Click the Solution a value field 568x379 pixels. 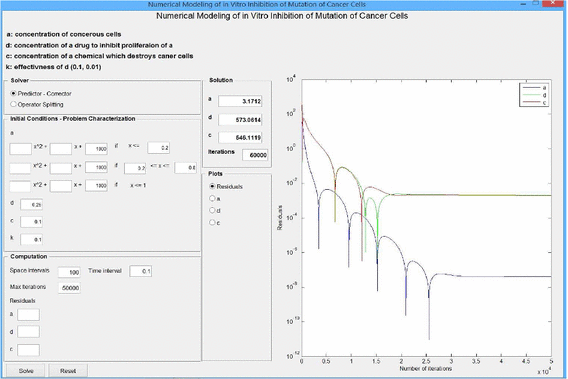[x=240, y=101]
